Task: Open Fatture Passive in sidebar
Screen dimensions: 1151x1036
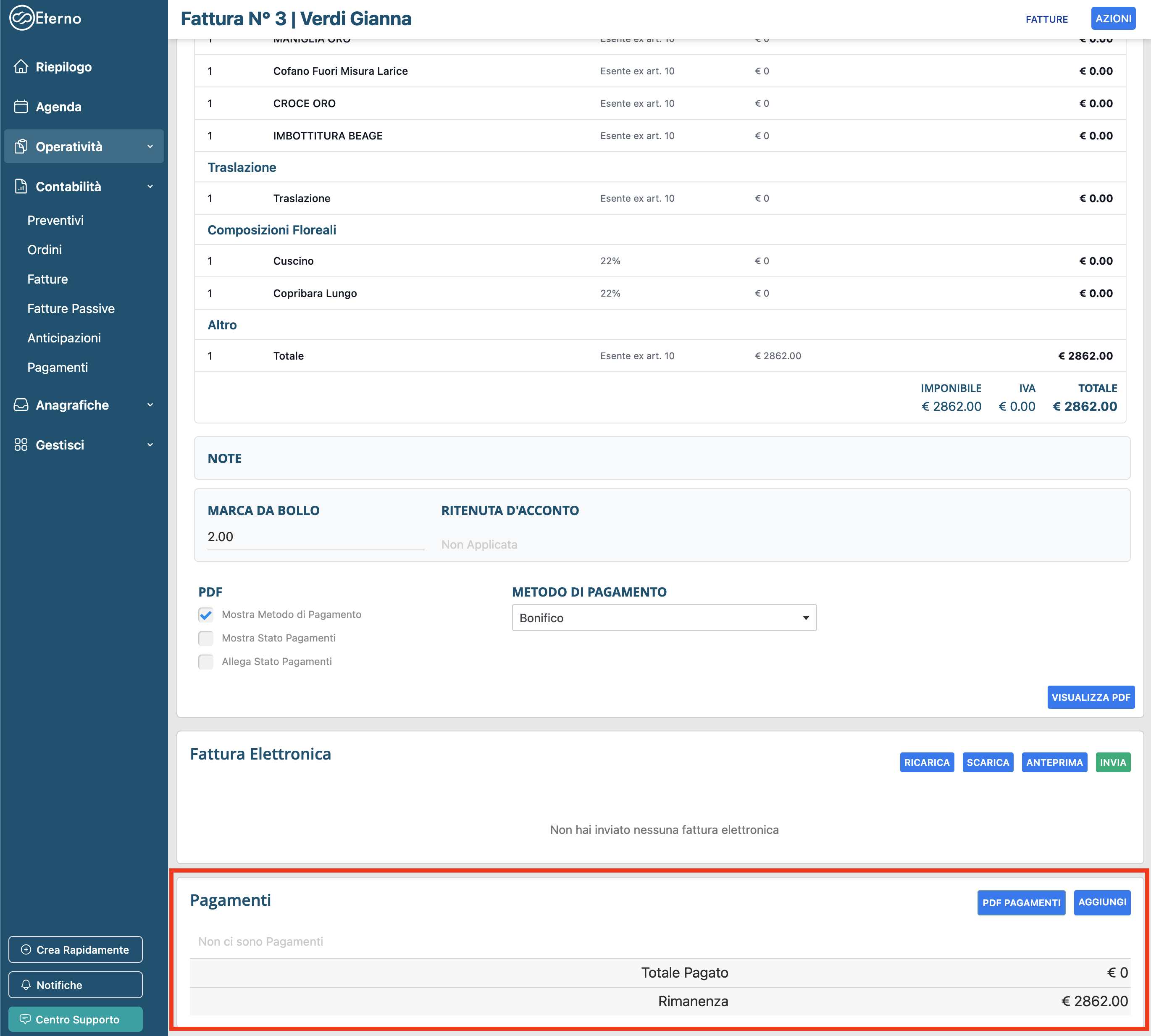Action: [x=71, y=308]
